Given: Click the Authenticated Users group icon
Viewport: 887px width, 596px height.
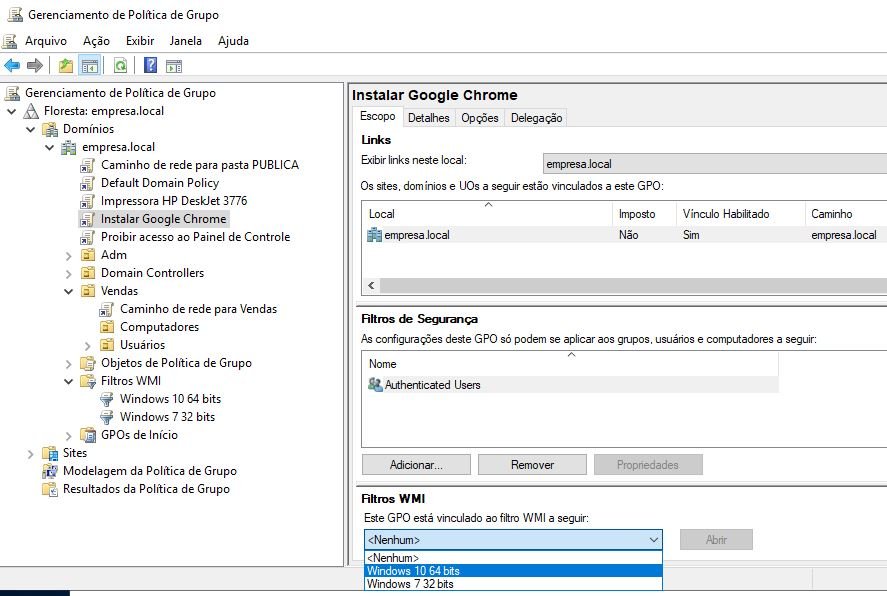Looking at the screenshot, I should [x=374, y=385].
